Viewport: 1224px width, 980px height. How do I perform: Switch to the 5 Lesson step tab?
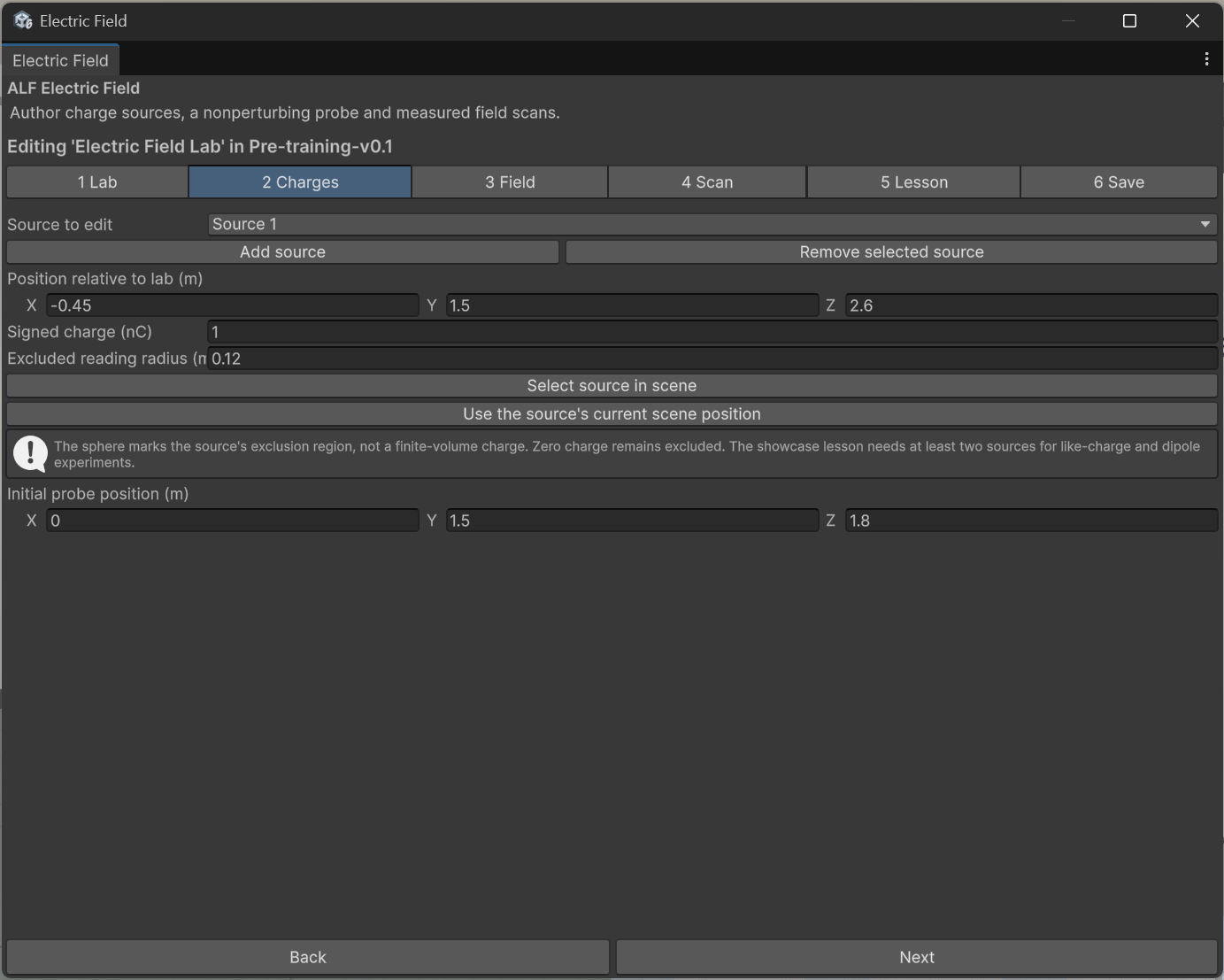(914, 181)
